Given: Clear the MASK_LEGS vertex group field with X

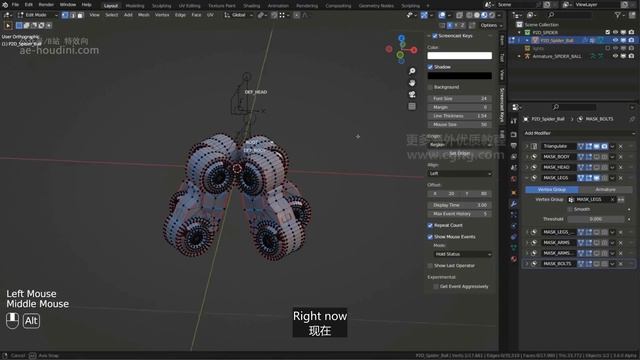Looking at the screenshot, I should [612, 200].
